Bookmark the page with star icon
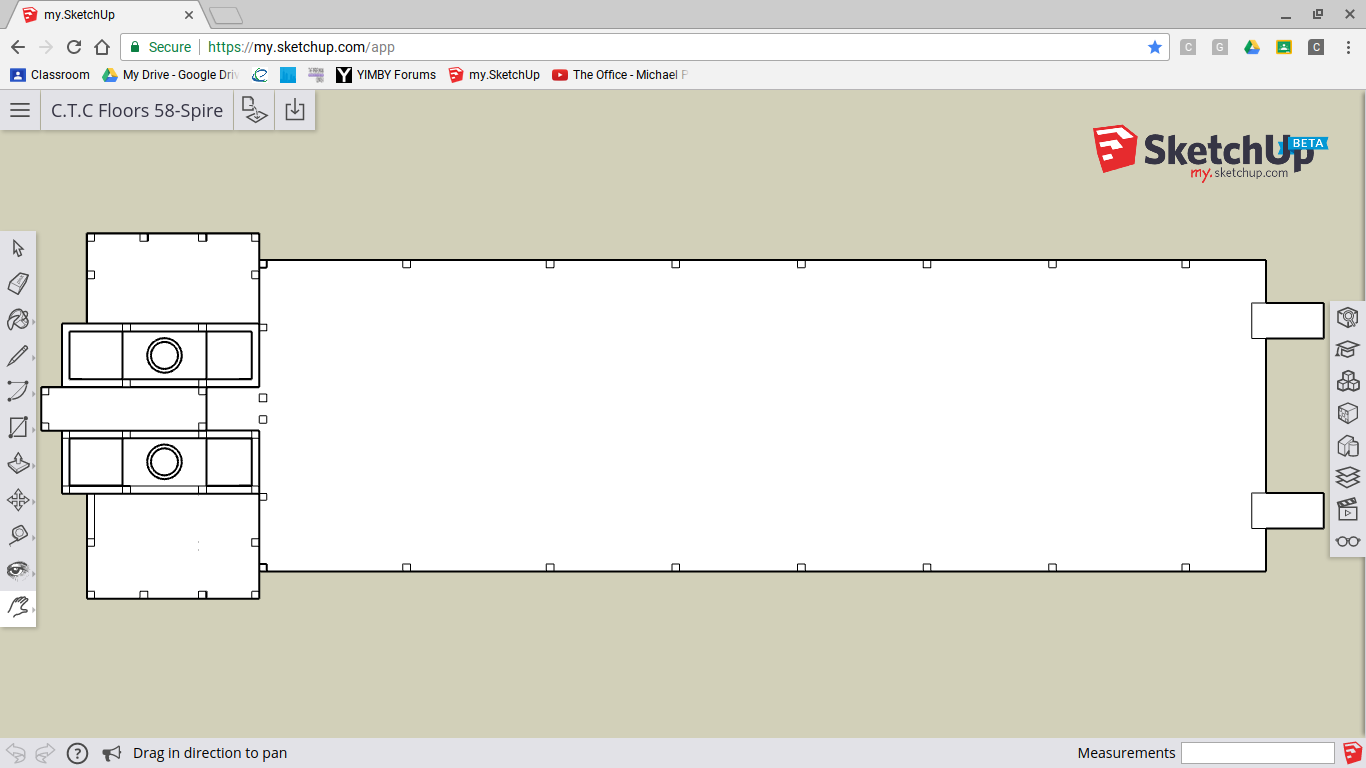The width and height of the screenshot is (1366, 768). click(x=1155, y=47)
